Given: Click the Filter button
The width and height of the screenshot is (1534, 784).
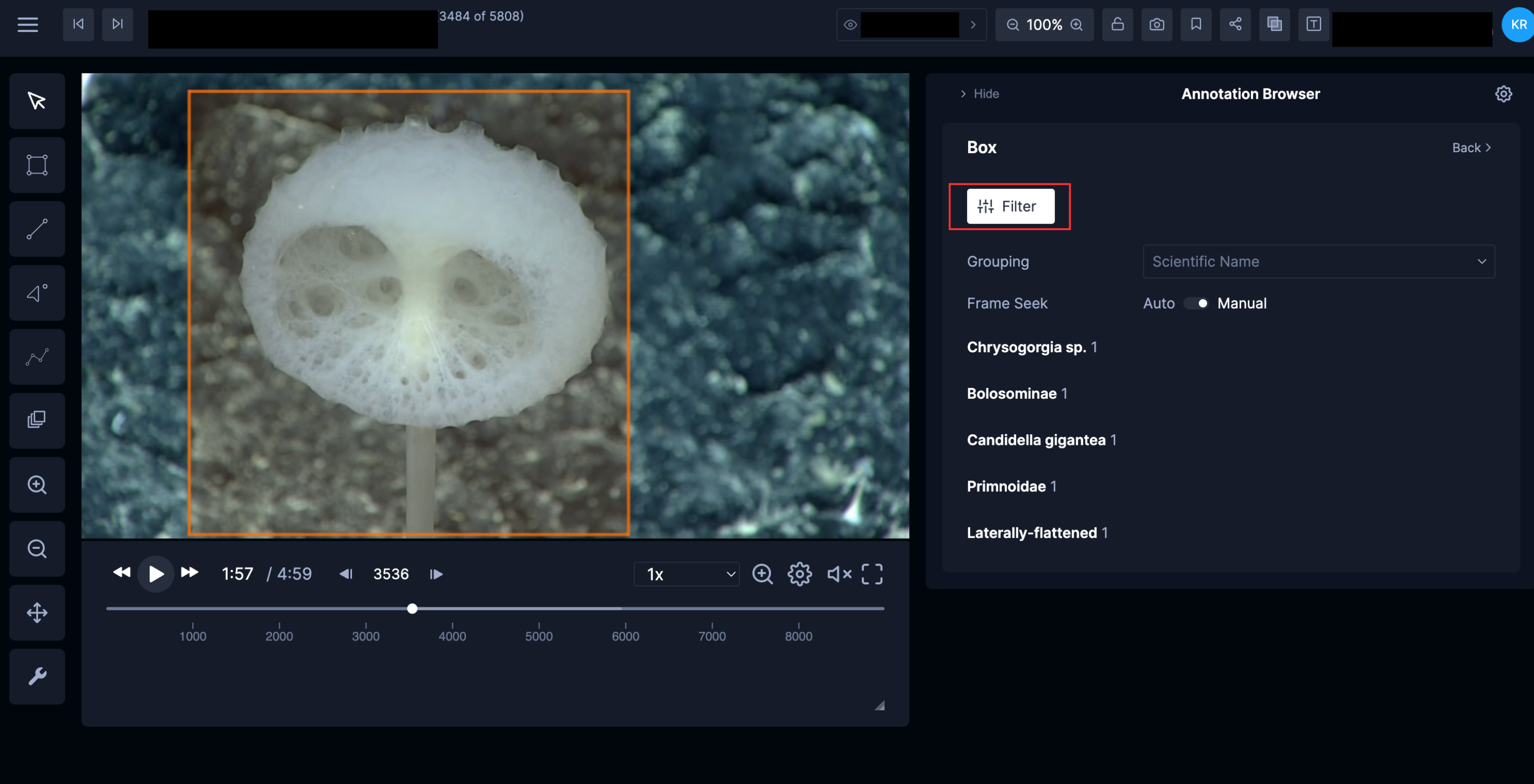Looking at the screenshot, I should (x=1010, y=207).
